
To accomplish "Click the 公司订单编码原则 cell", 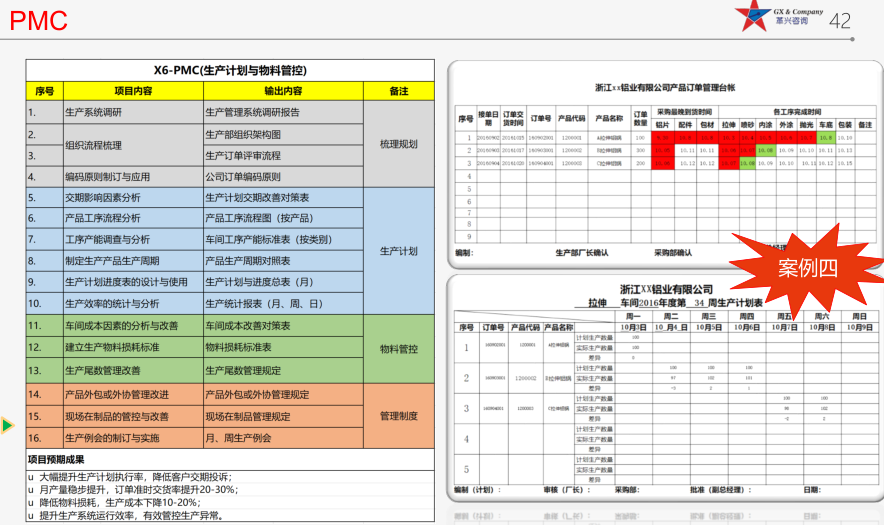I will pos(283,177).
